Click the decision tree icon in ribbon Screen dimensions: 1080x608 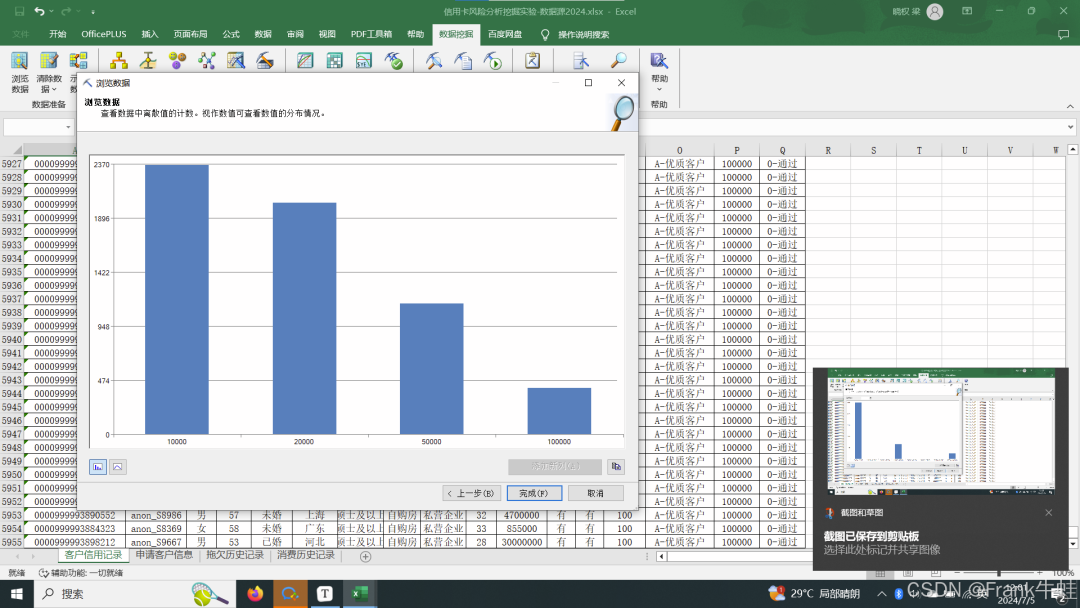point(119,61)
